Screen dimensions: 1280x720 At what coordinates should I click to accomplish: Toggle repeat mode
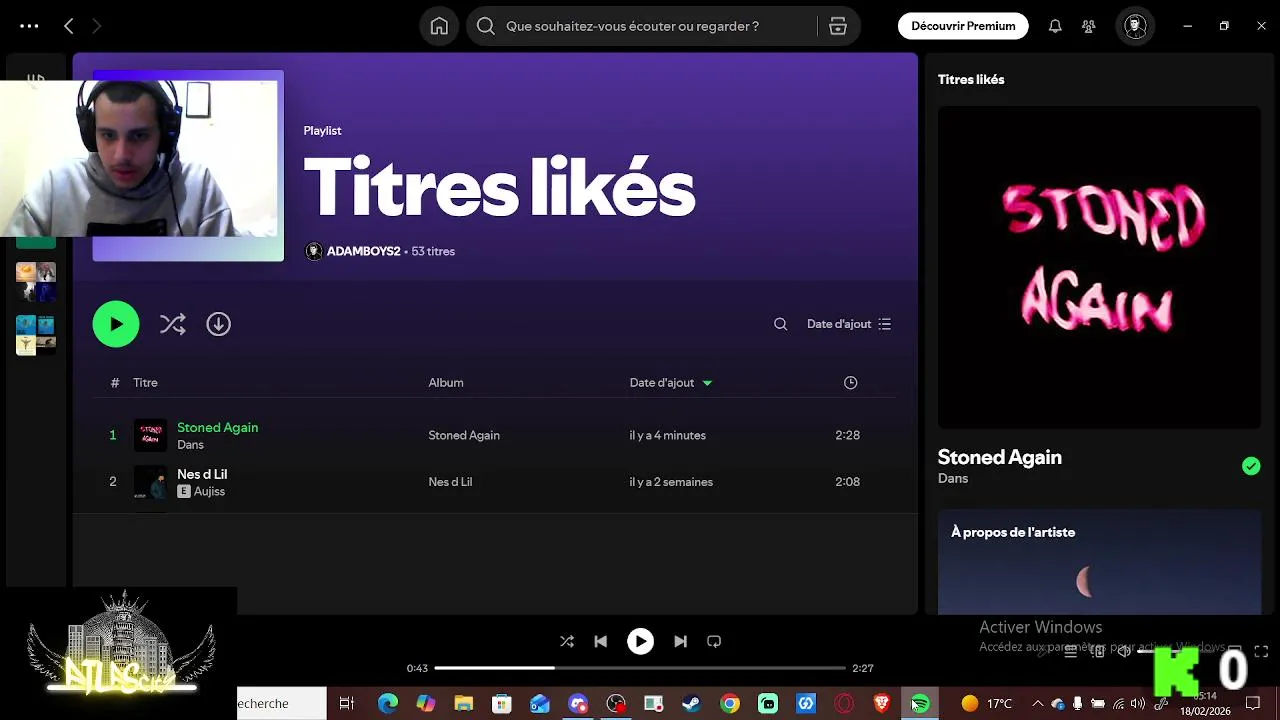pos(714,641)
